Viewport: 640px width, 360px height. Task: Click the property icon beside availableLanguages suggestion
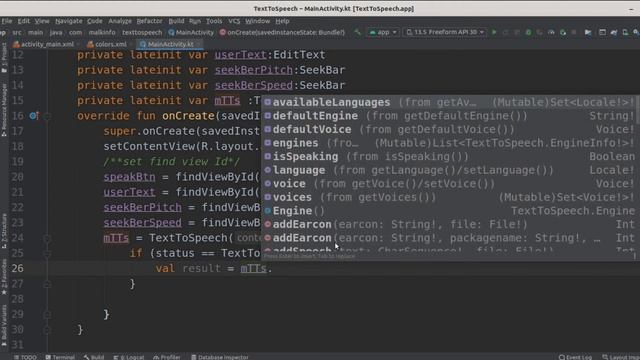coord(267,102)
